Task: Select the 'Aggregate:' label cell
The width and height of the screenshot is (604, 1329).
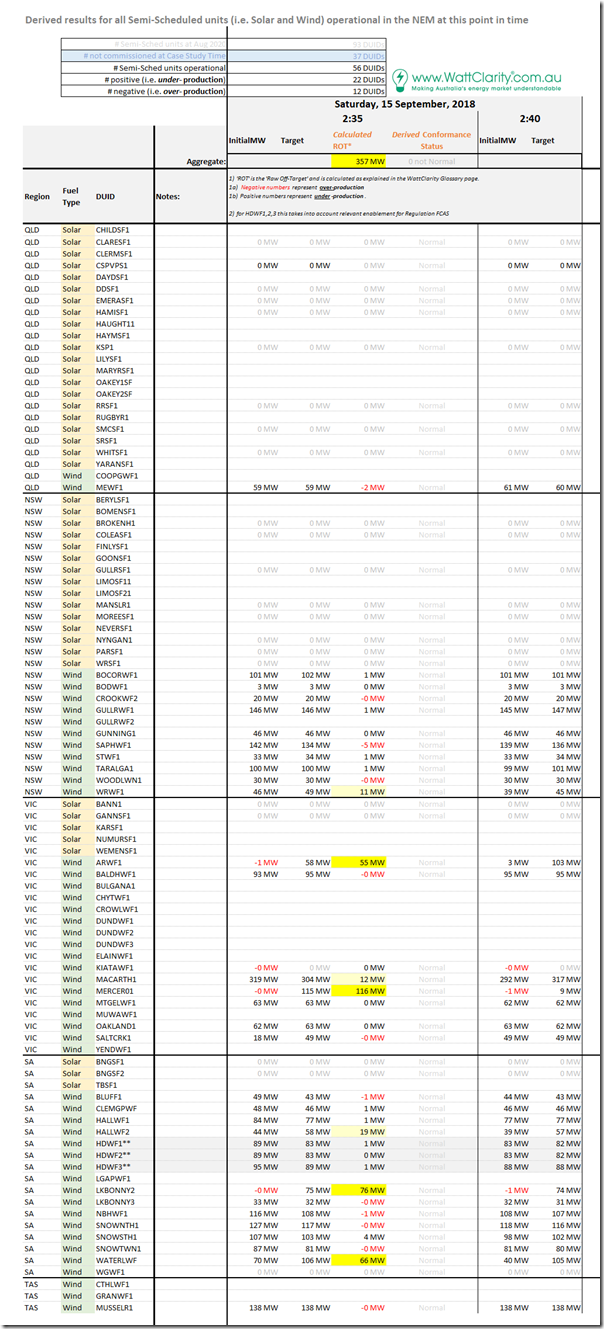Action: click(x=204, y=161)
